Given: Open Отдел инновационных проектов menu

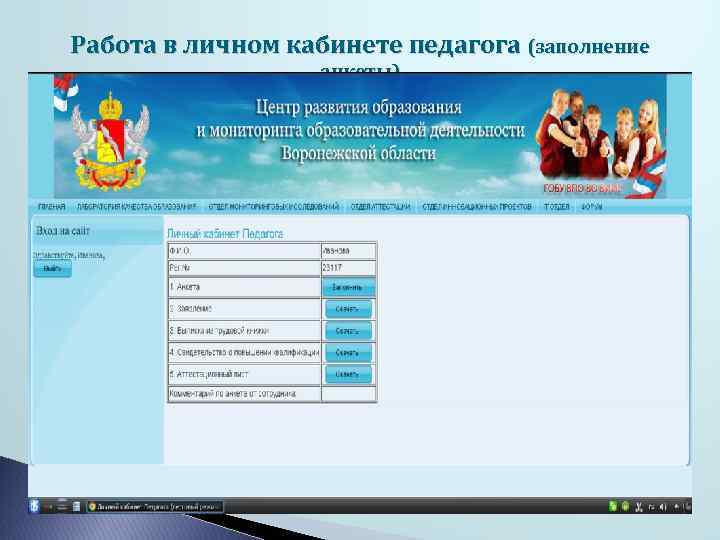Looking at the screenshot, I should click(x=477, y=207).
